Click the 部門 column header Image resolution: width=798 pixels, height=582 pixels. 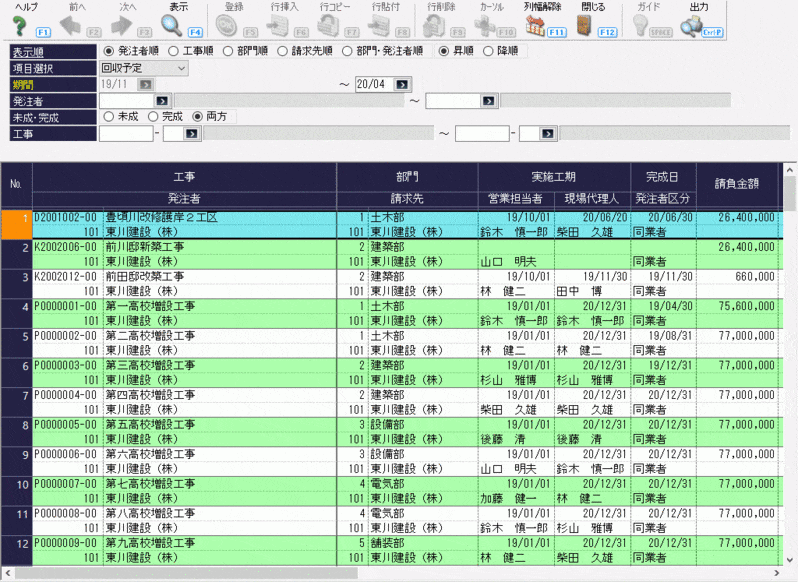pos(407,177)
